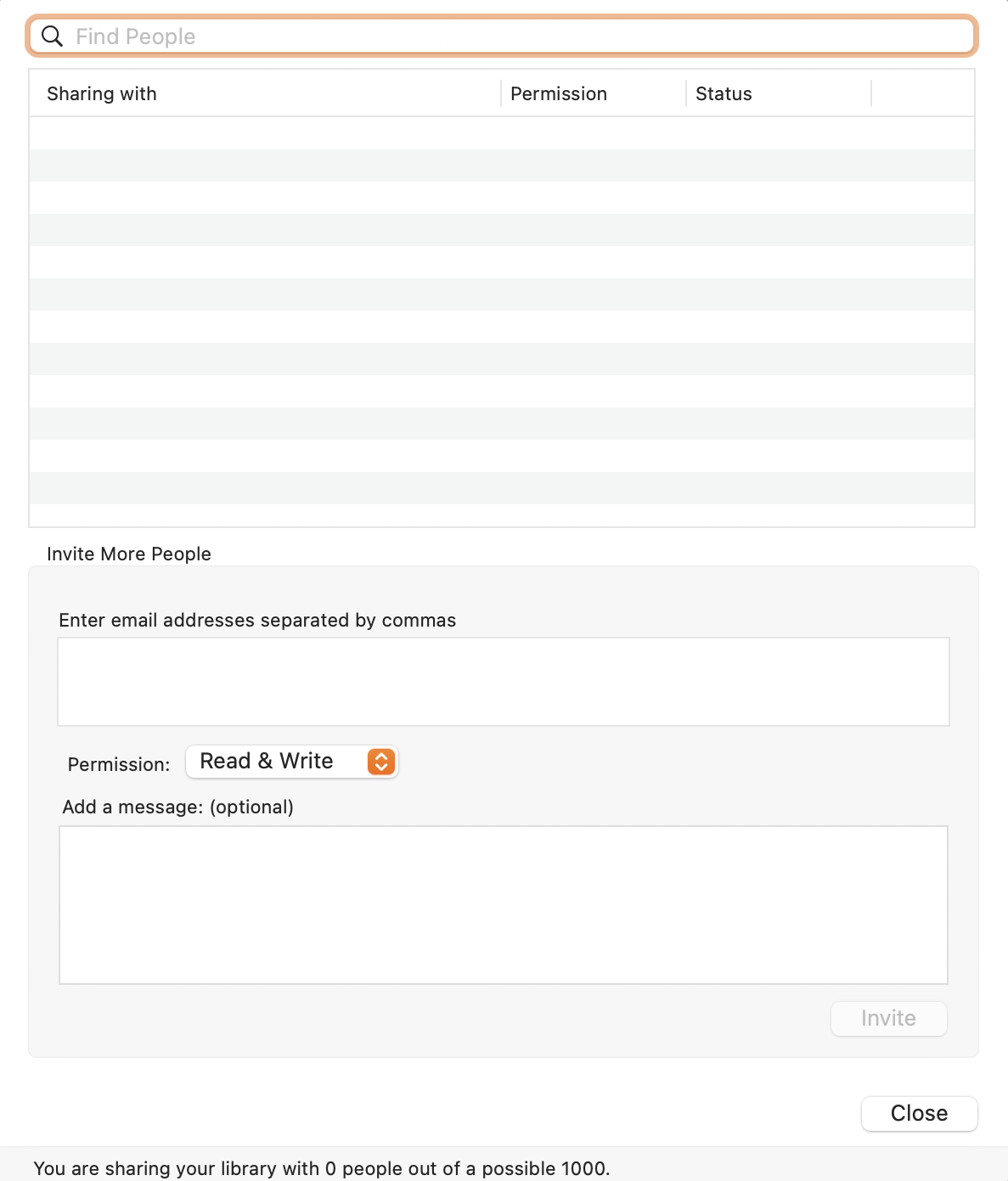Click divider between Sharing with and Permission
This screenshot has width=1008, height=1181.
(501, 94)
